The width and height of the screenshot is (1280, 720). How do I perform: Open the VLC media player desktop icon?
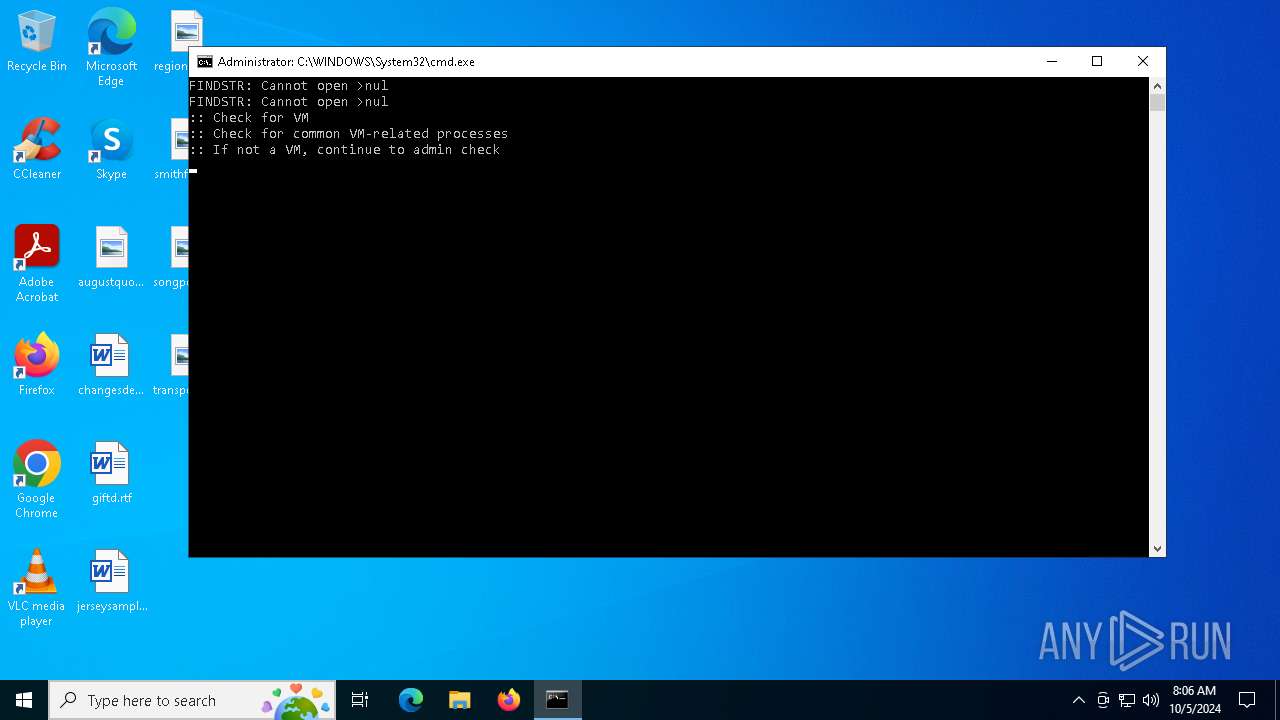coord(37,588)
